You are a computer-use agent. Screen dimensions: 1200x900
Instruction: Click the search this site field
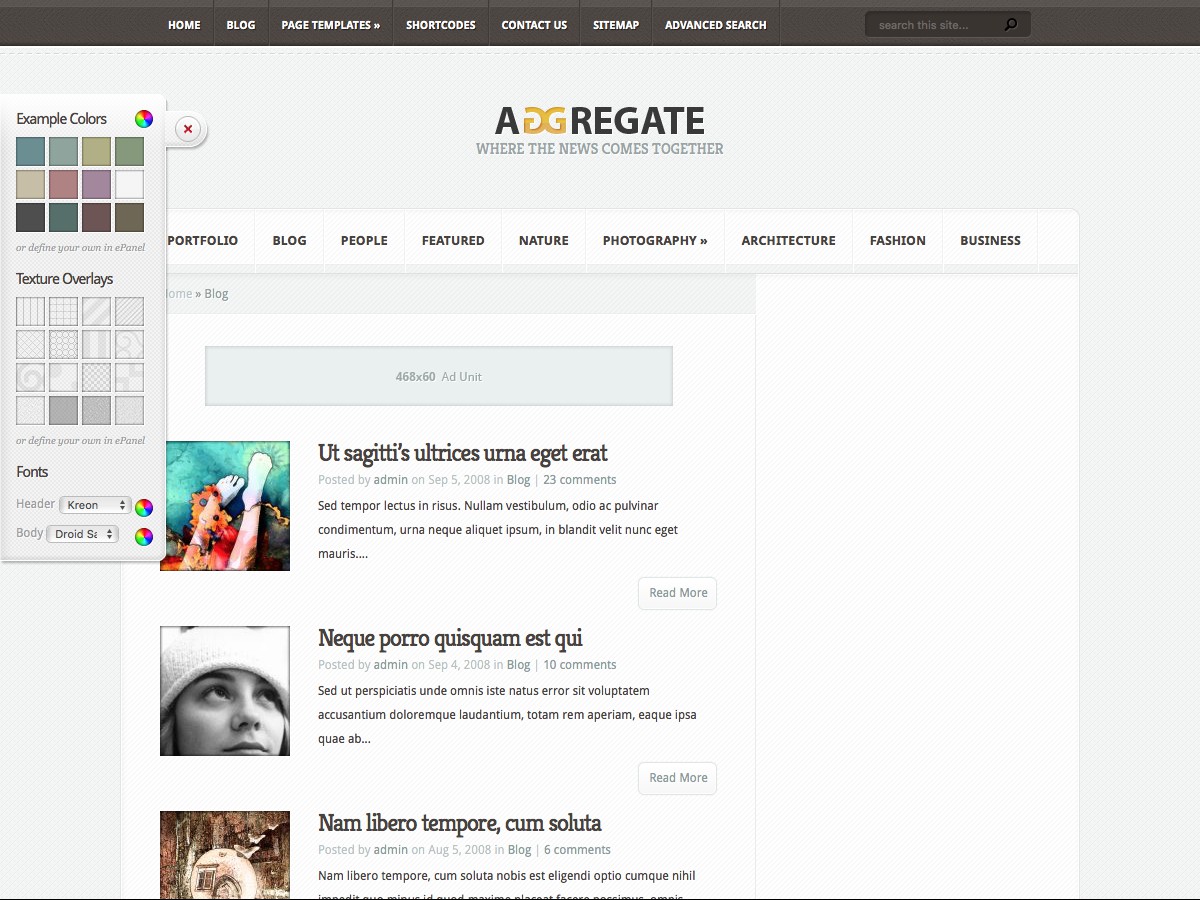935,25
